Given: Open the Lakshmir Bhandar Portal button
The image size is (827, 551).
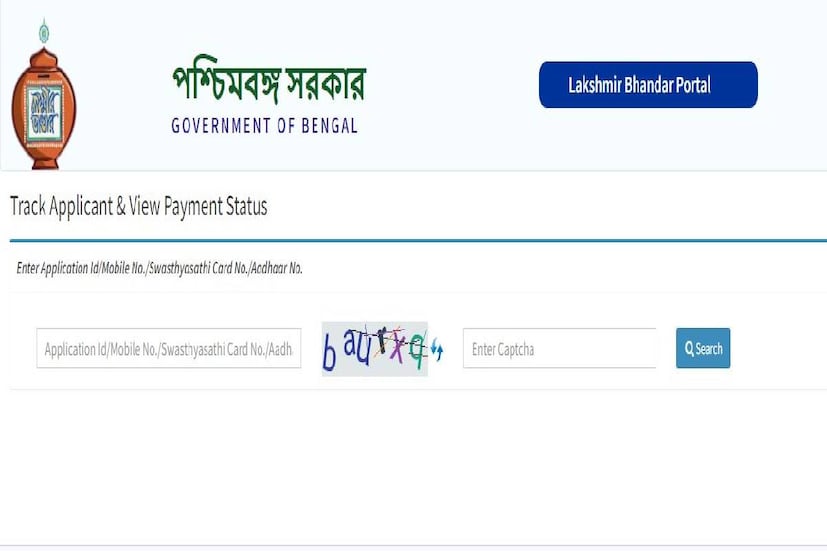Looking at the screenshot, I should tap(648, 85).
